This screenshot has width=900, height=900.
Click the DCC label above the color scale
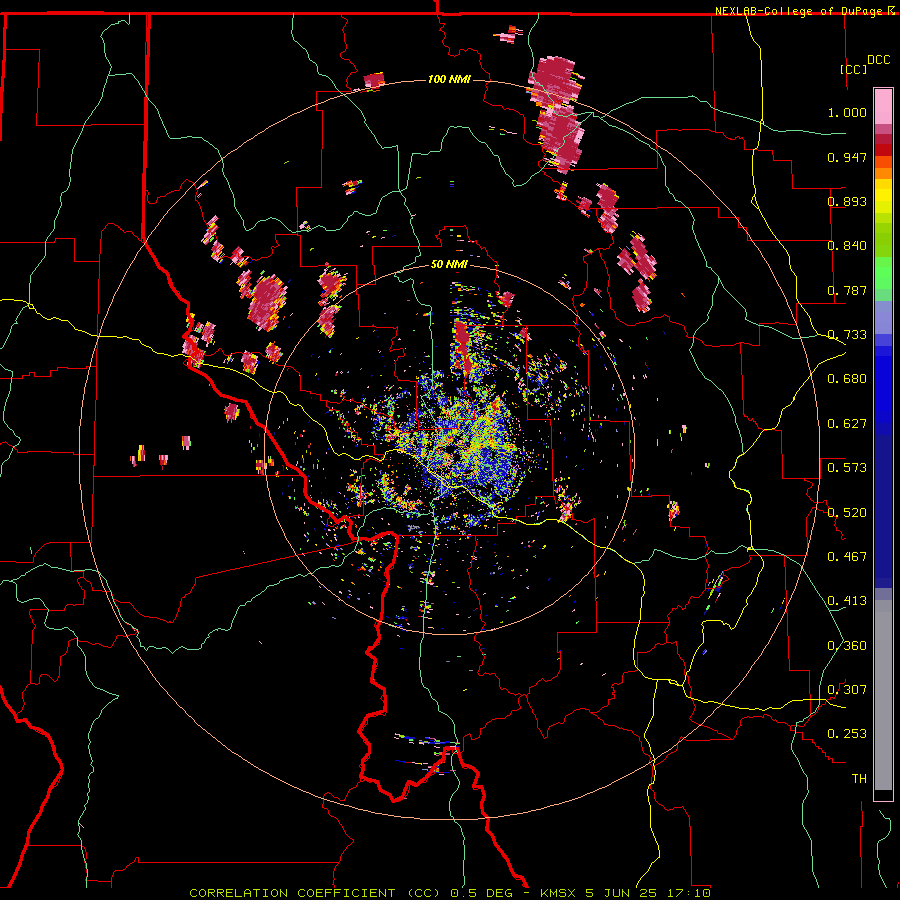pyautogui.click(x=878, y=60)
